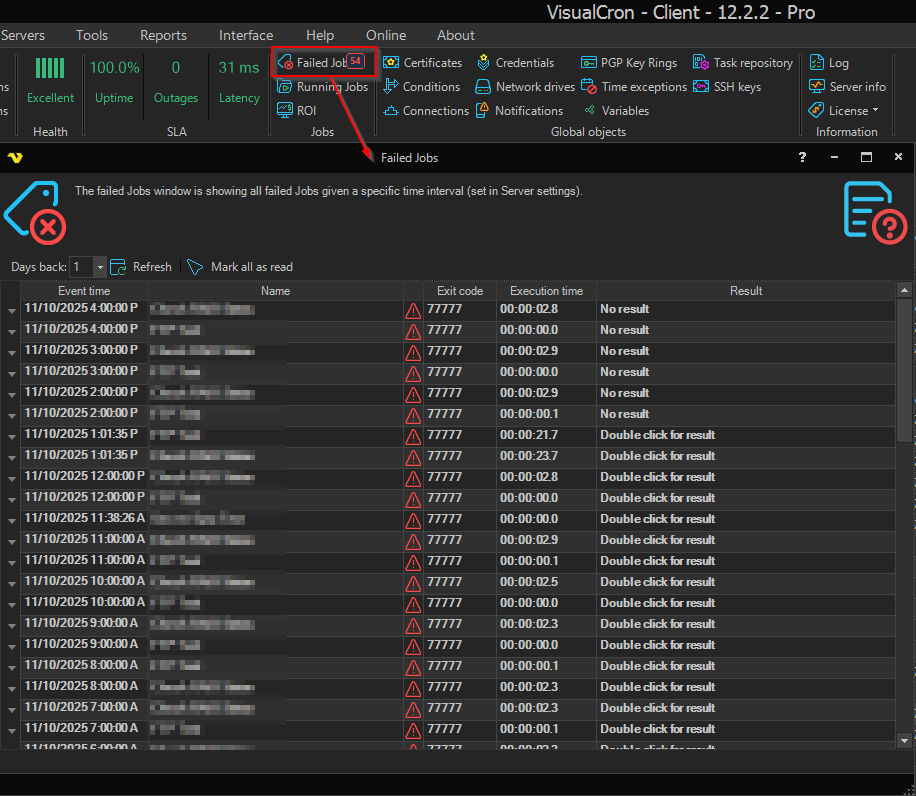Image resolution: width=916 pixels, height=796 pixels.
Task: Expand the first failed job row arrow
Action: 12,310
